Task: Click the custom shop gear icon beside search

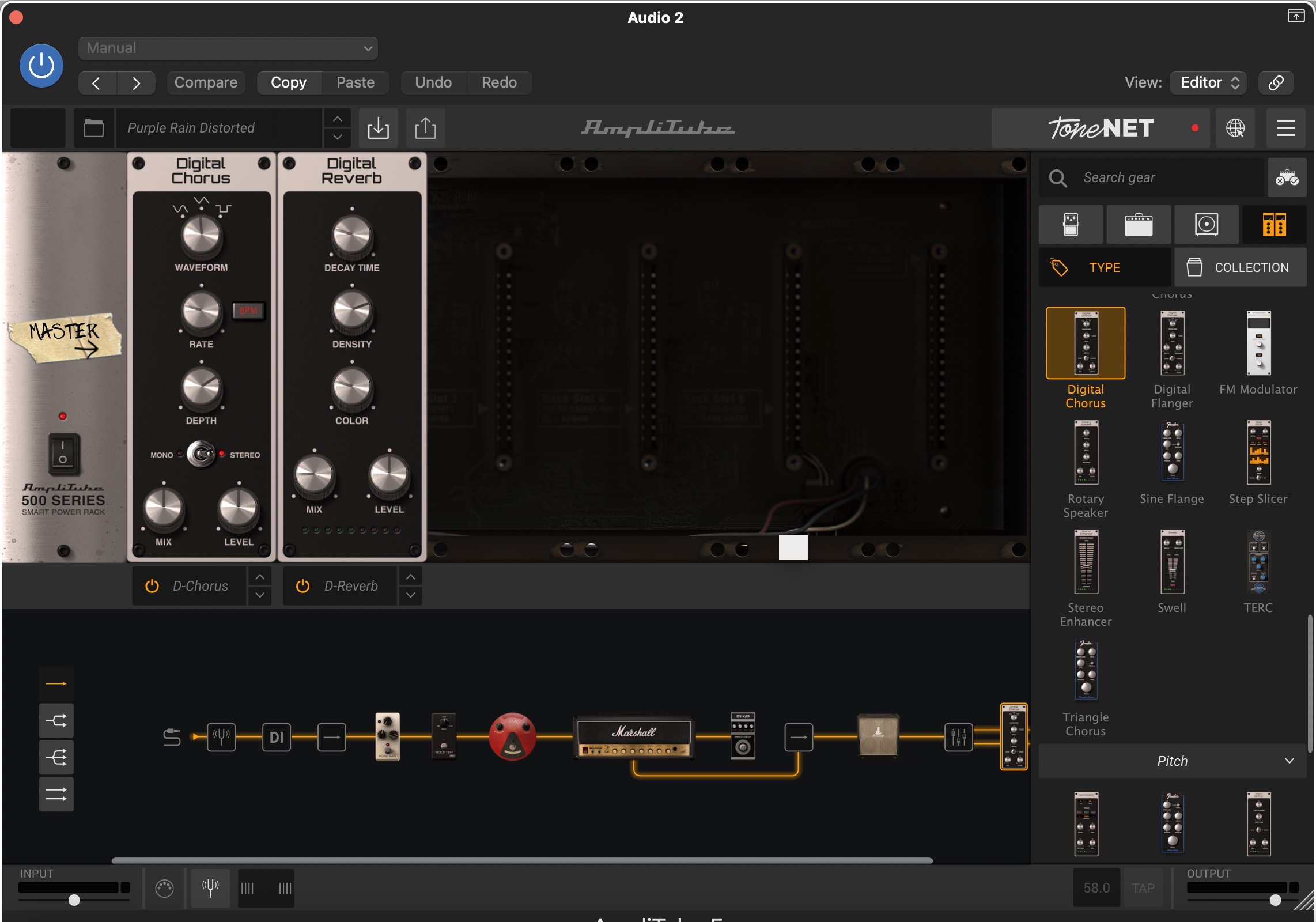Action: click(x=1287, y=177)
